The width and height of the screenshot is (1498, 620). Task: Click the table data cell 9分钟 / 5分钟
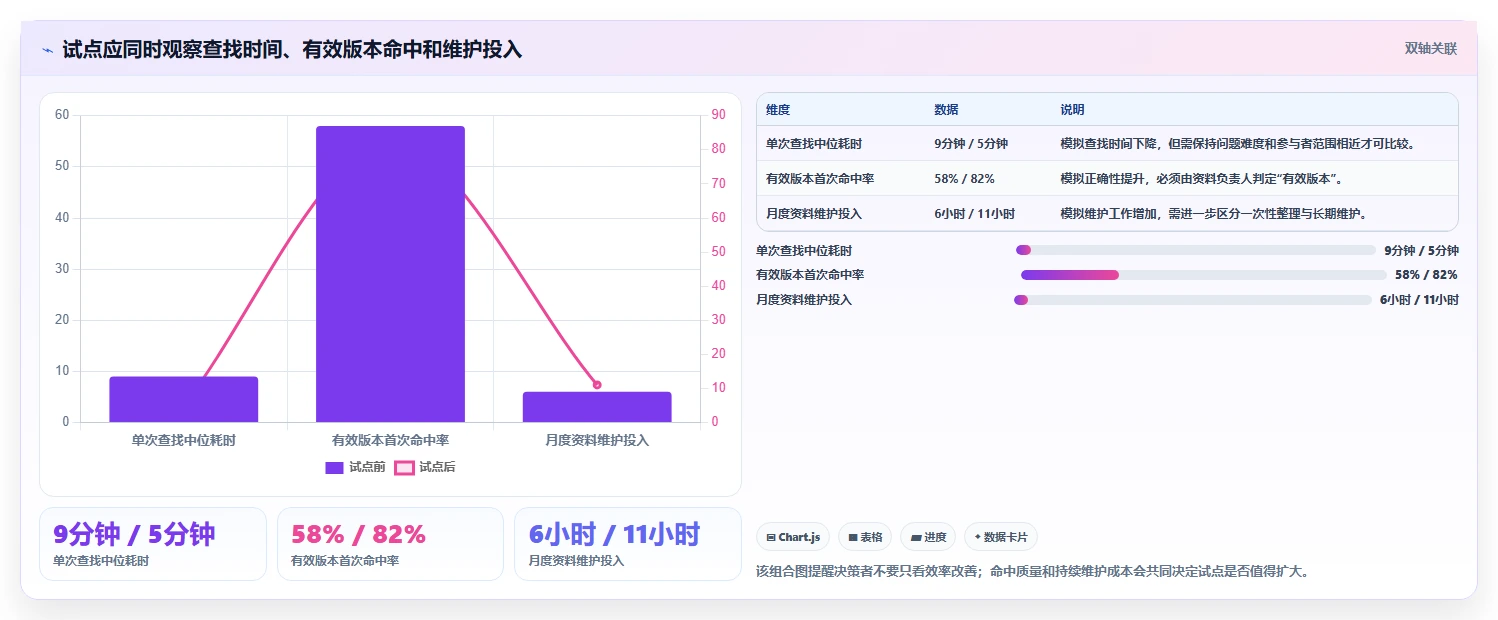pyautogui.click(x=971, y=144)
